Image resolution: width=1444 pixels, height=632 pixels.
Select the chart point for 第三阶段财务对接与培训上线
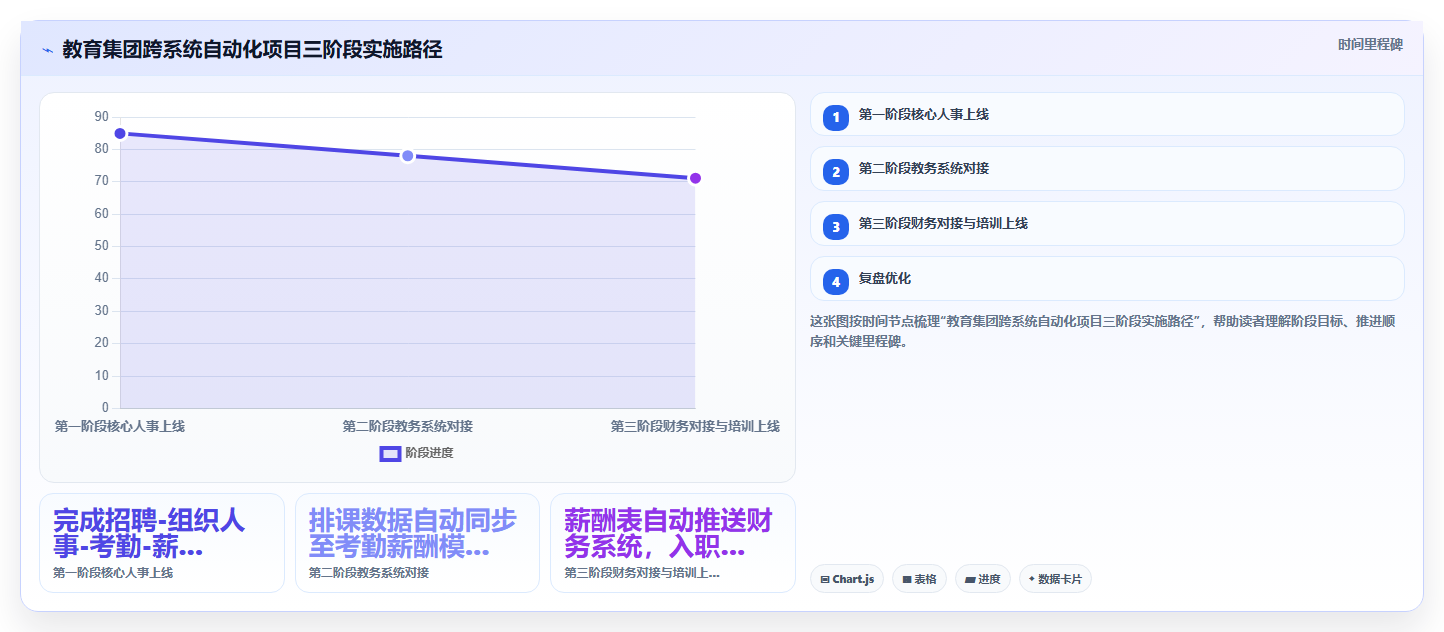pyautogui.click(x=695, y=178)
